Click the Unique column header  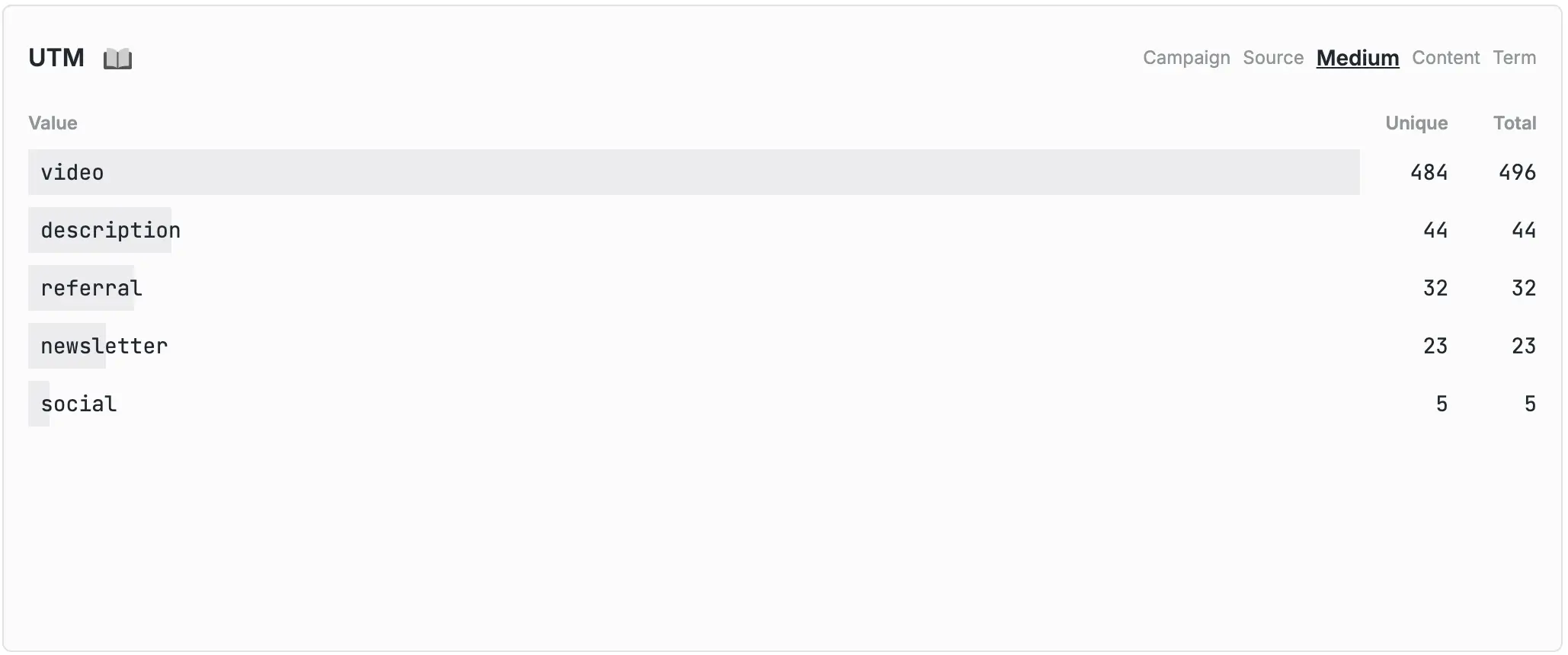[x=1416, y=123]
